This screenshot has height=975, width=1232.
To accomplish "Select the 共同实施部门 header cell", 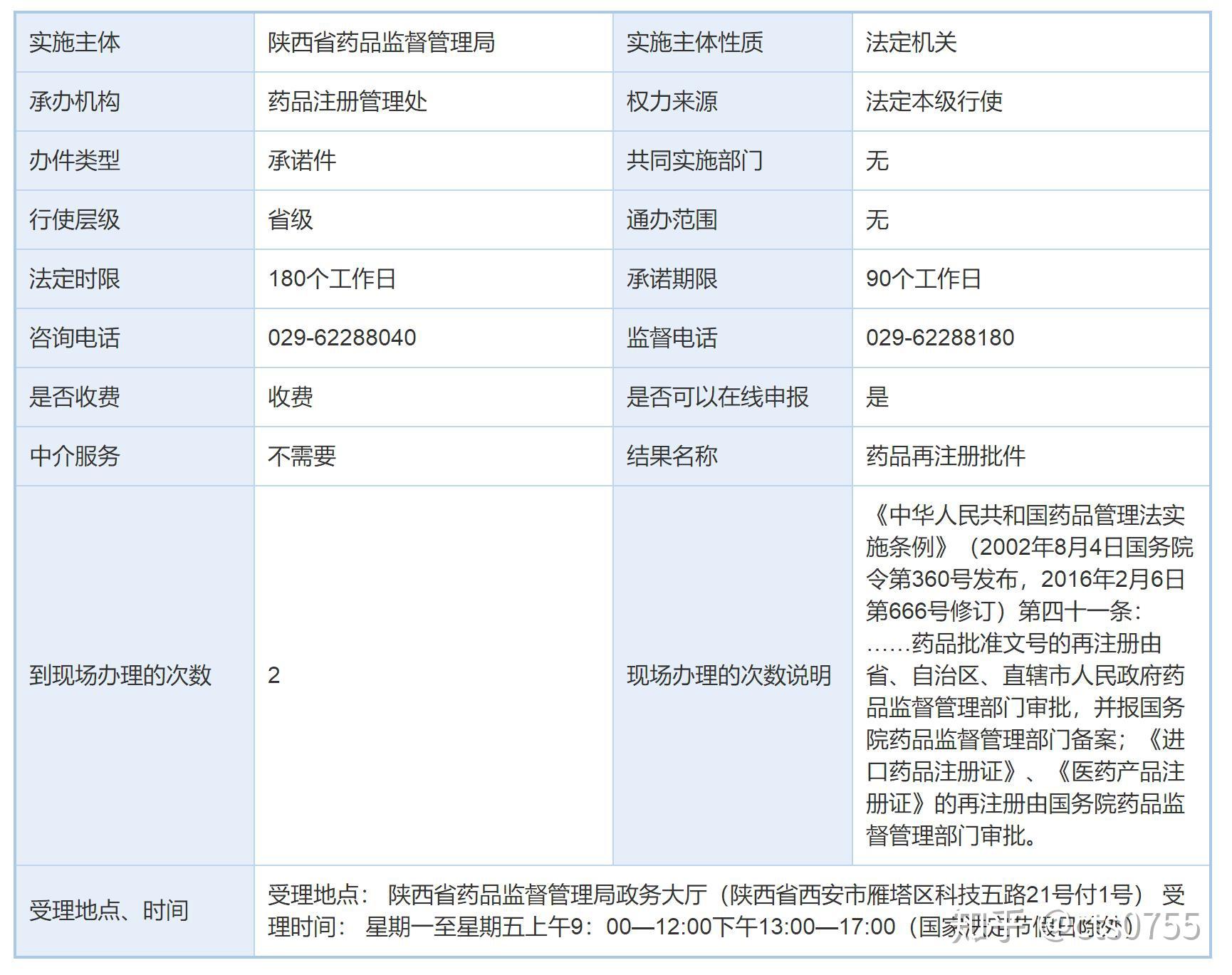I will [694, 161].
